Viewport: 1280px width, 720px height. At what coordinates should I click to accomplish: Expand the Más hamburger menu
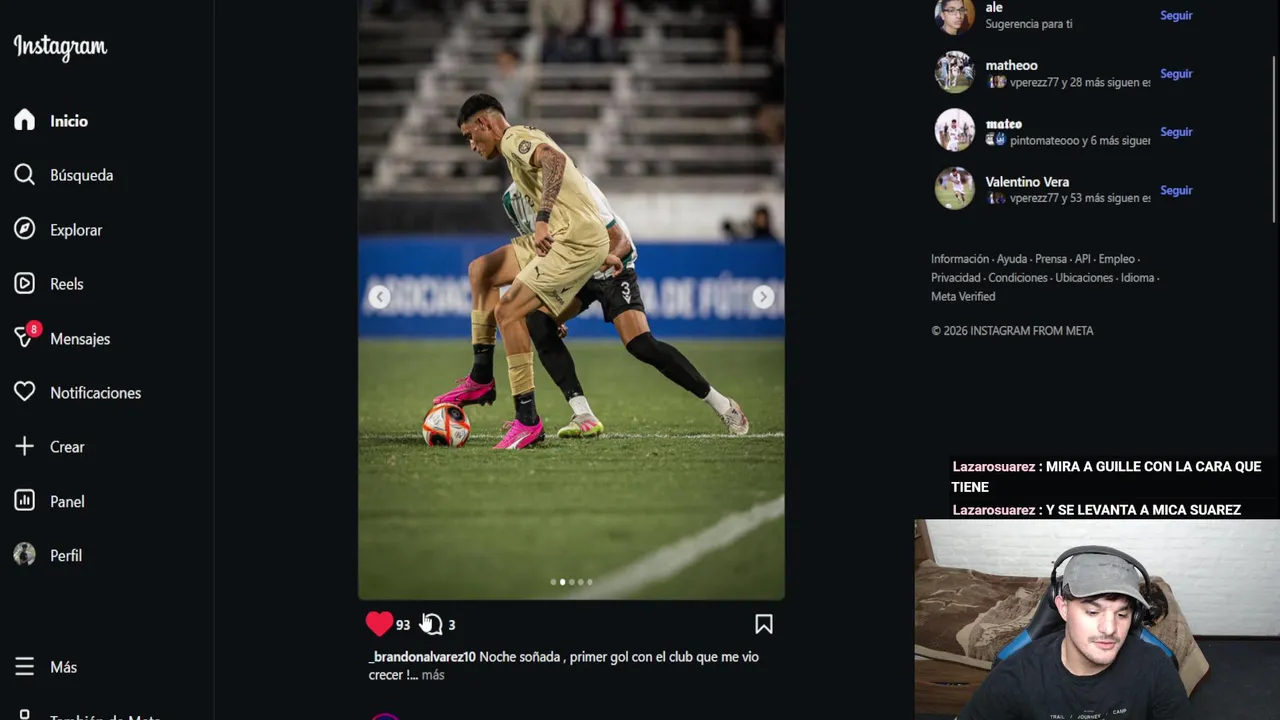point(24,667)
